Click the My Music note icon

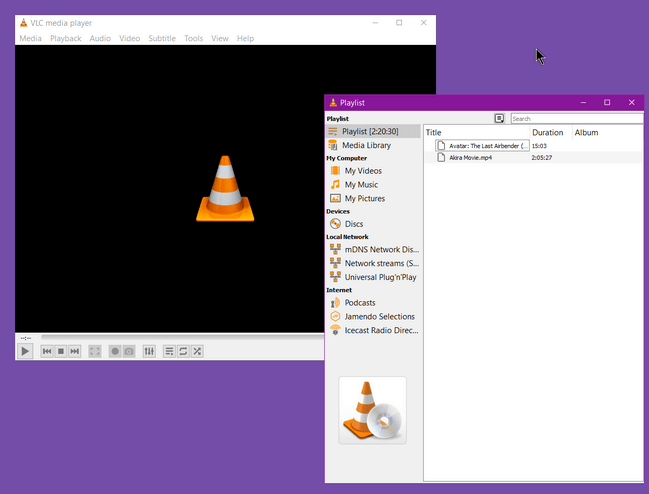click(x=335, y=185)
